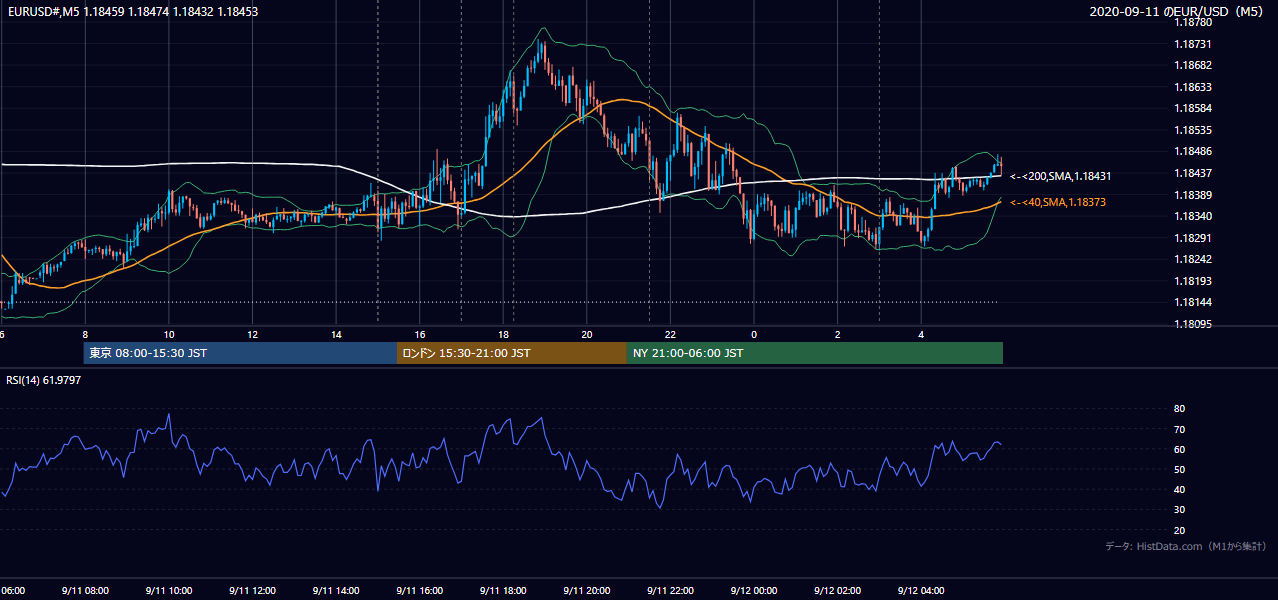Click RSI scale value 40
The height and width of the screenshot is (600, 1278).
tap(1179, 489)
